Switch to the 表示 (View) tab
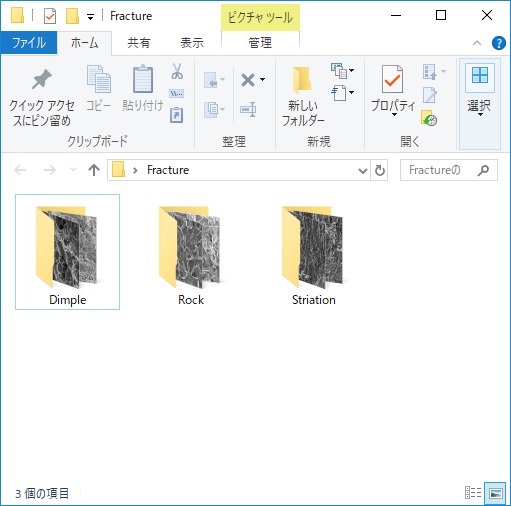Image resolution: width=511 pixels, height=506 pixels. (192, 43)
